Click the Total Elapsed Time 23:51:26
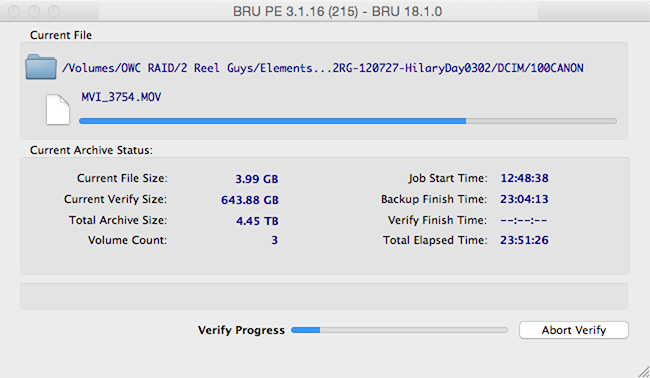Screen dimensions: 650x378 (524, 240)
